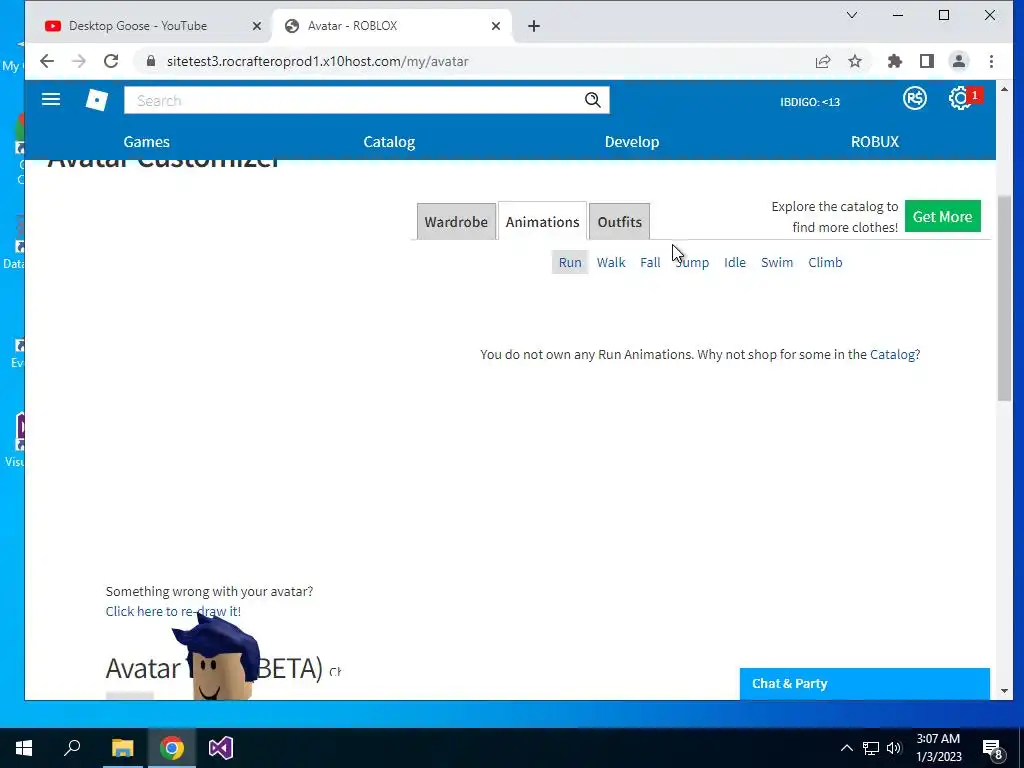Open the Chrome profile avatar
Screen dimensions: 1024x768
click(x=959, y=61)
